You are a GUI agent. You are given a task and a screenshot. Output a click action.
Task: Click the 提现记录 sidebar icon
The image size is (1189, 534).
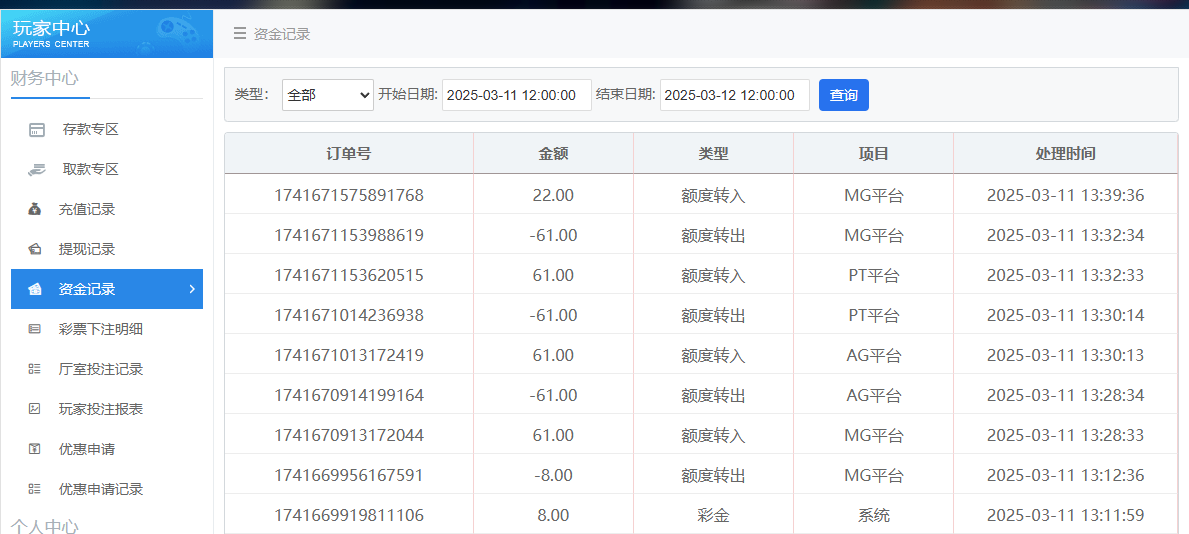click(35, 249)
